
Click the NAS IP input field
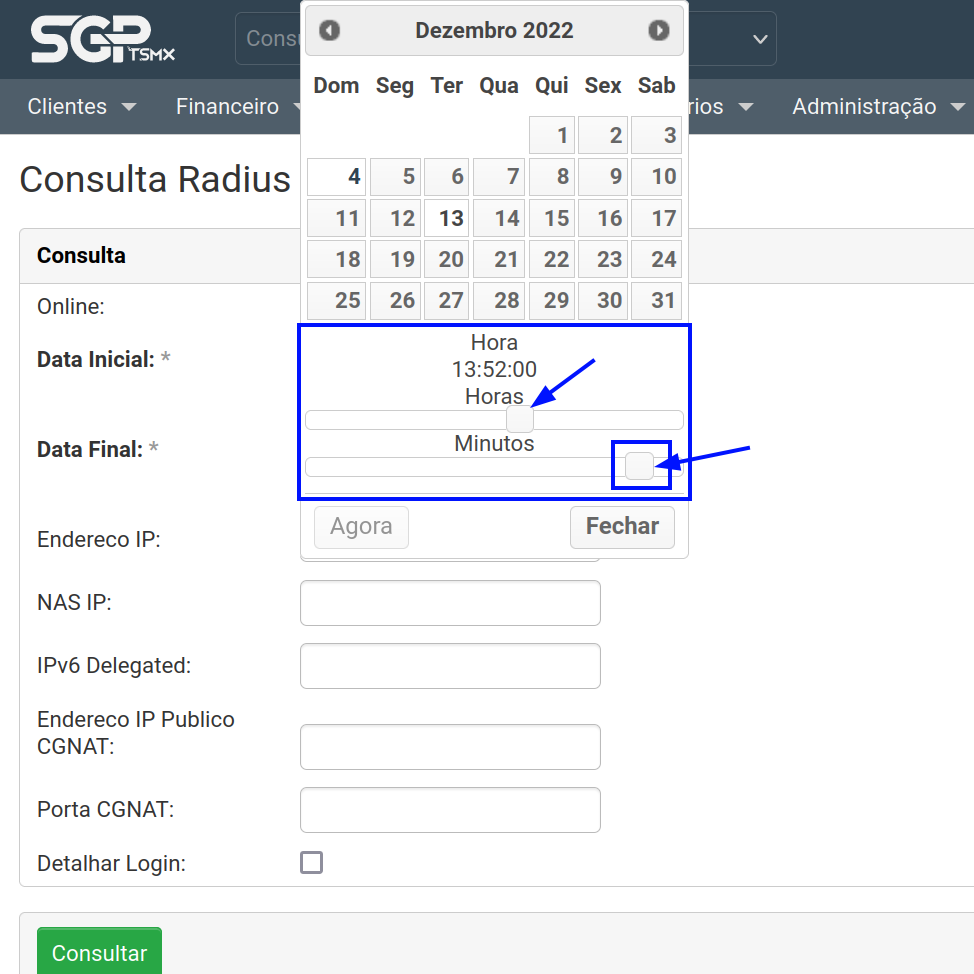(x=450, y=603)
